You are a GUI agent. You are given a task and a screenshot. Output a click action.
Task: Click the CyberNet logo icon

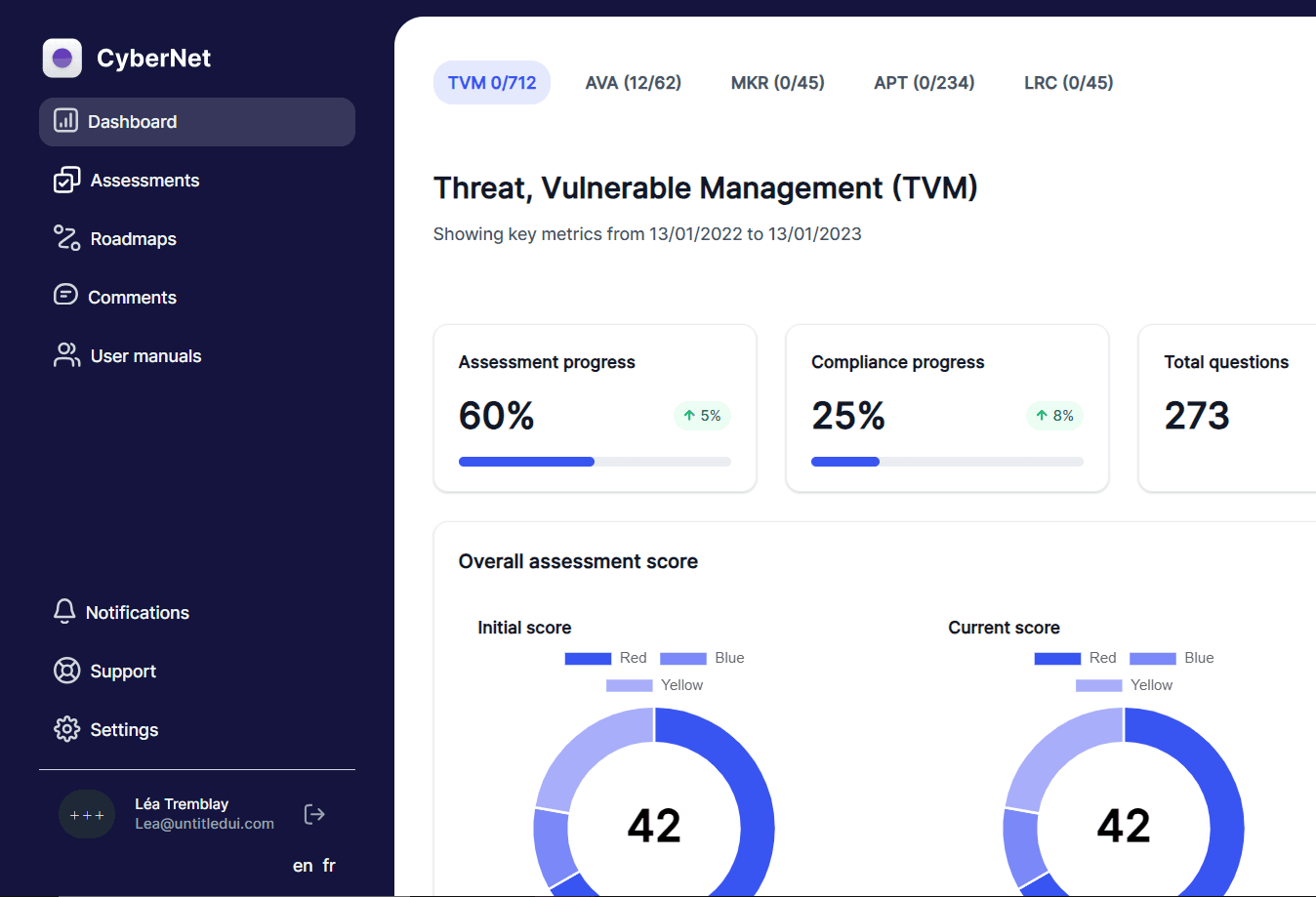pos(62,59)
